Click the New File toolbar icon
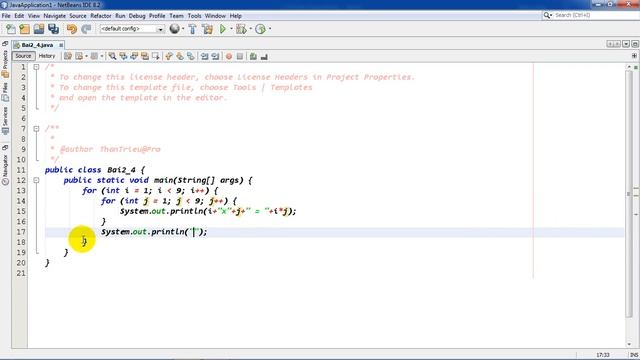Screen dimensions: 640x360 [x=11, y=29]
